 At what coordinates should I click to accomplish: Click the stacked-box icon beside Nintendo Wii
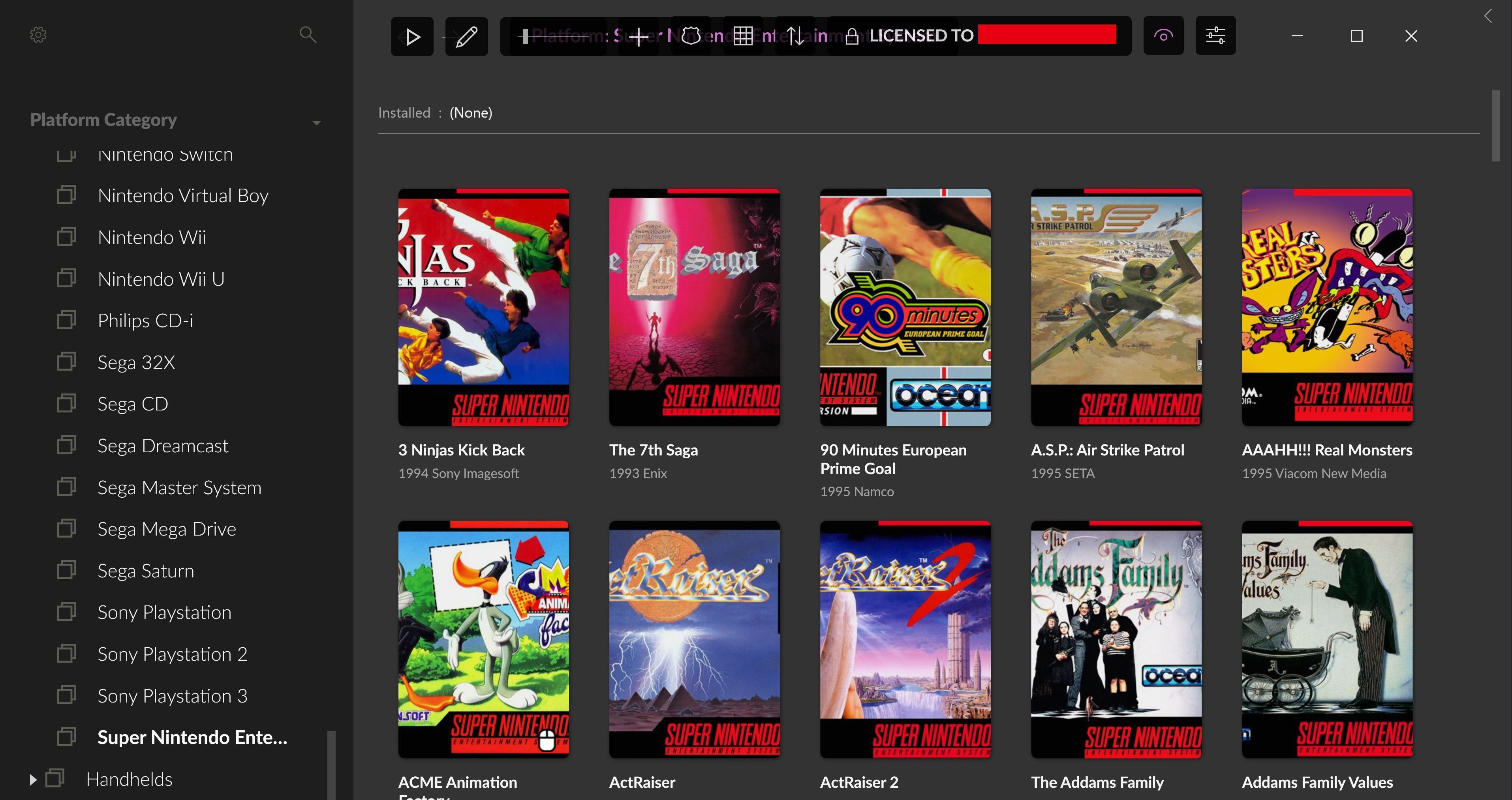66,236
